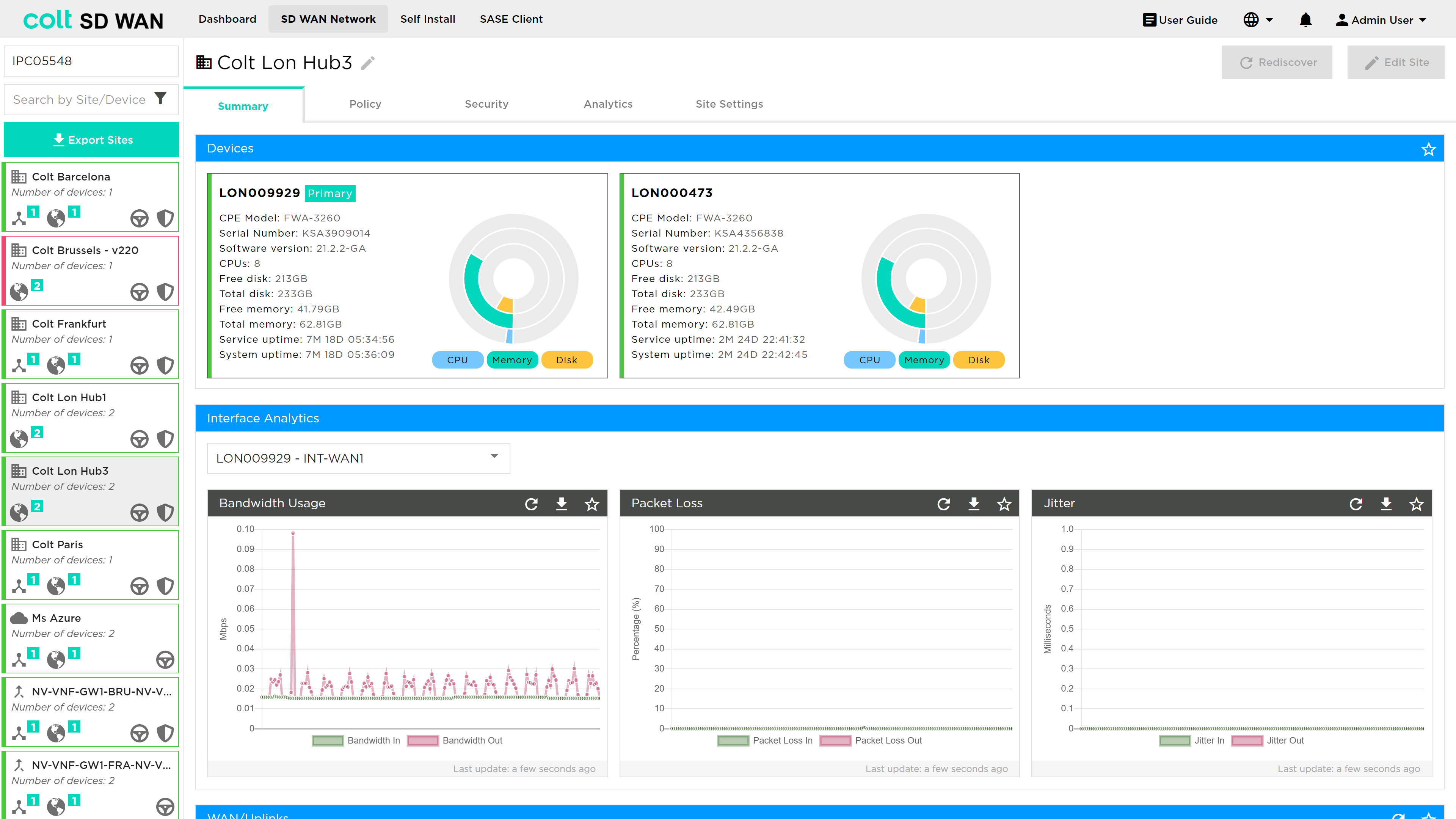Open the User Guide link
The image size is (1456, 819).
(x=1180, y=20)
